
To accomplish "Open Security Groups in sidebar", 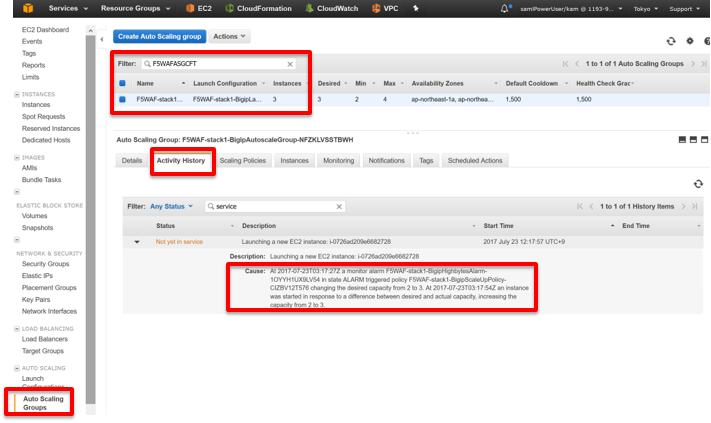I will tap(45, 264).
